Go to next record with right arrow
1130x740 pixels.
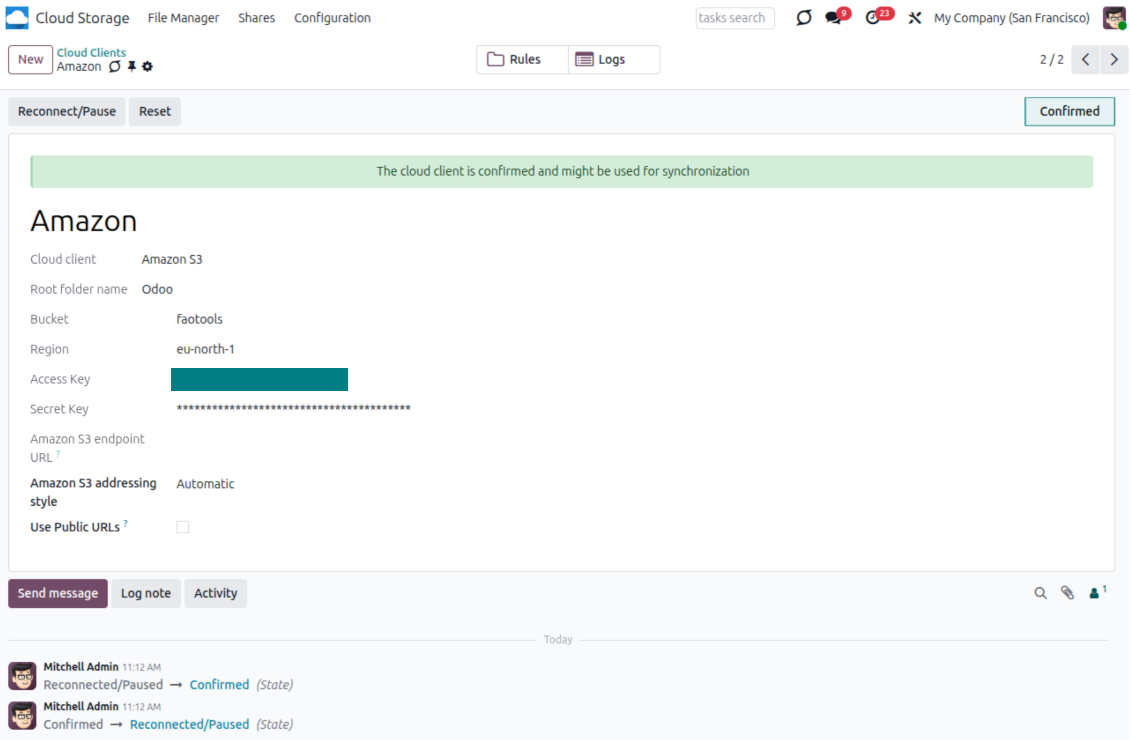point(1114,60)
